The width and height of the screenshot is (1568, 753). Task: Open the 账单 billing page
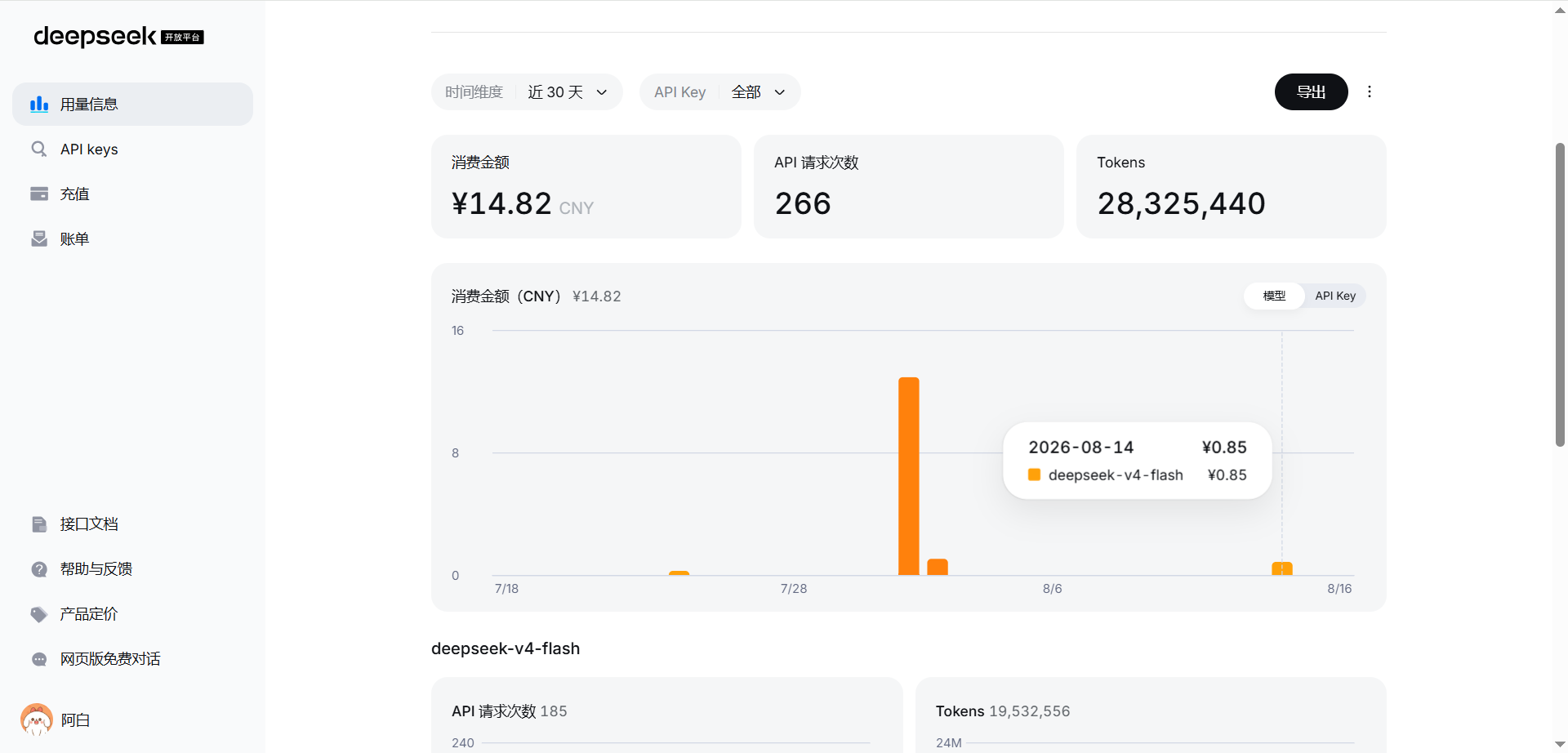point(132,238)
